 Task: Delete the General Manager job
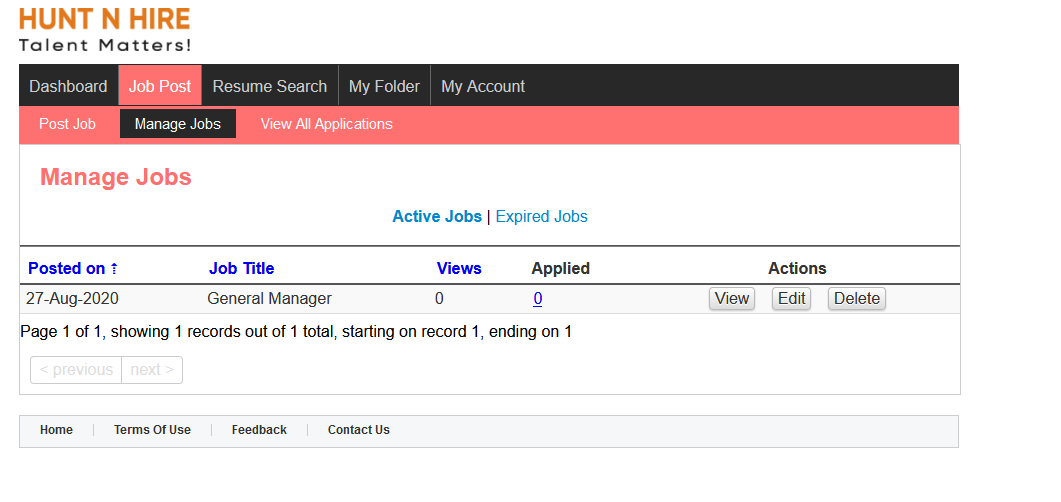click(857, 298)
